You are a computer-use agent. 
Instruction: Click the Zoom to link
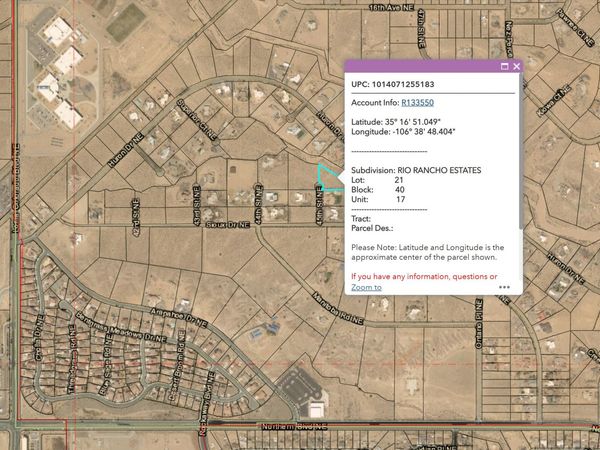click(366, 287)
